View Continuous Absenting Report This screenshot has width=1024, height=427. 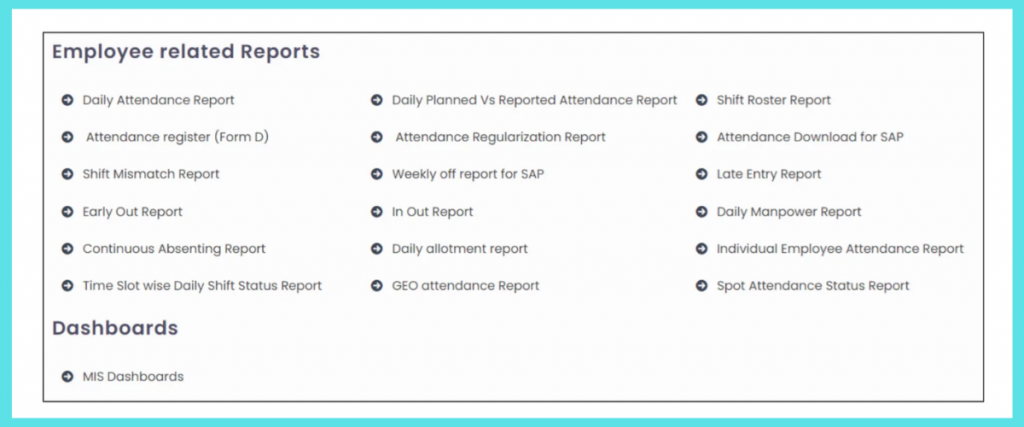[174, 249]
